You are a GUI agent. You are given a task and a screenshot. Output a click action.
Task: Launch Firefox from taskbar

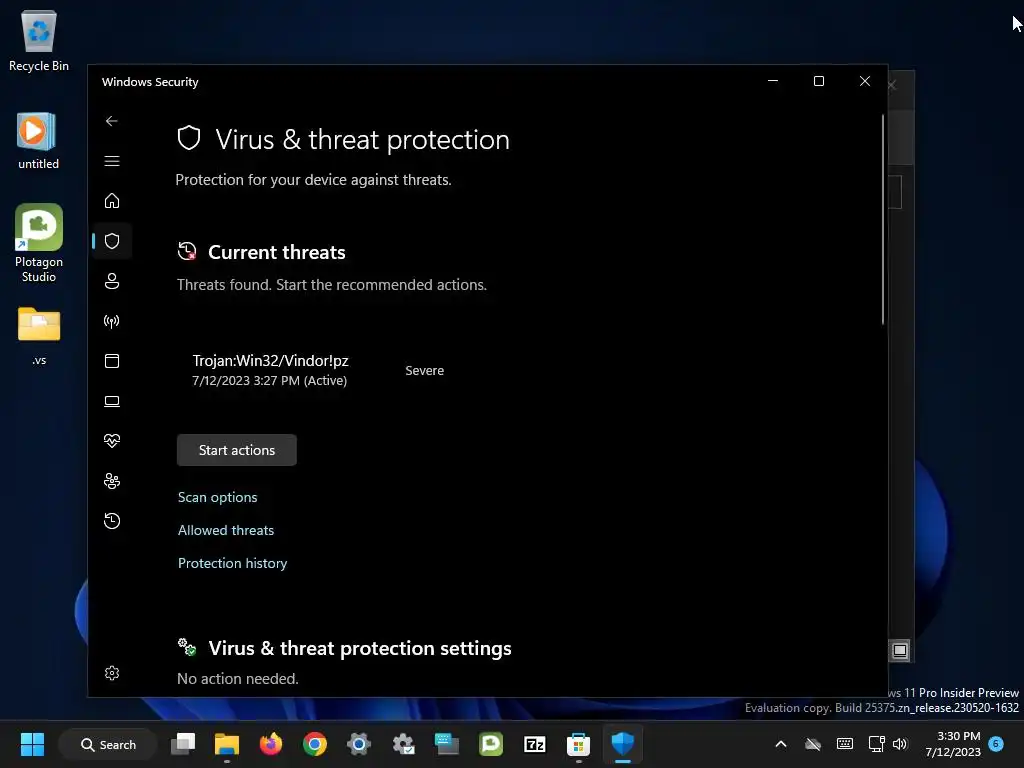pos(270,744)
